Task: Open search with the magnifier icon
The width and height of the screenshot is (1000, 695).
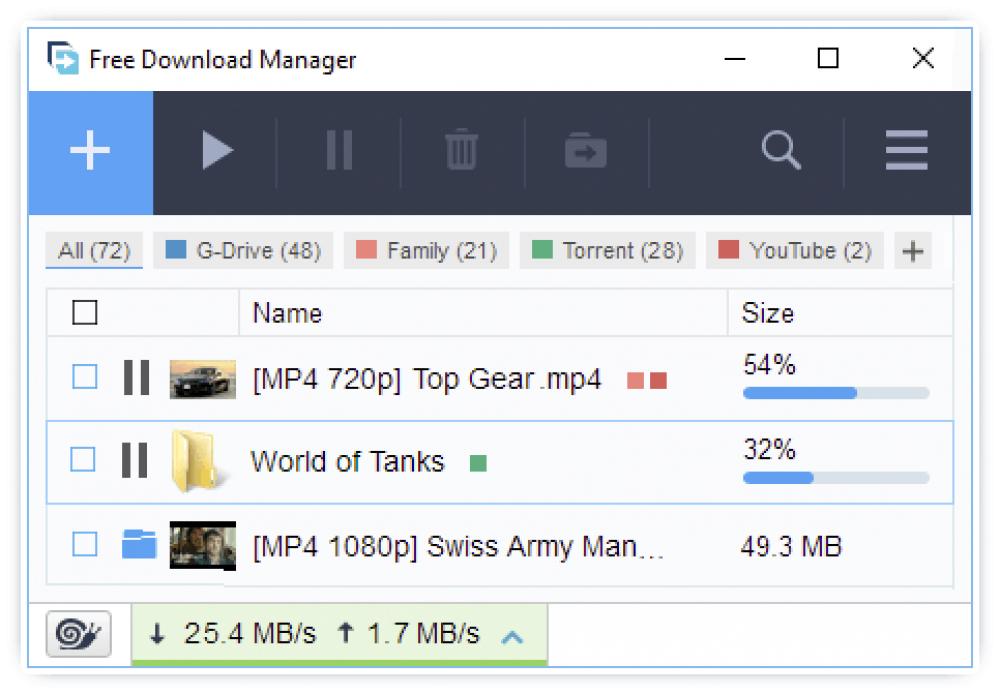Action: [782, 150]
